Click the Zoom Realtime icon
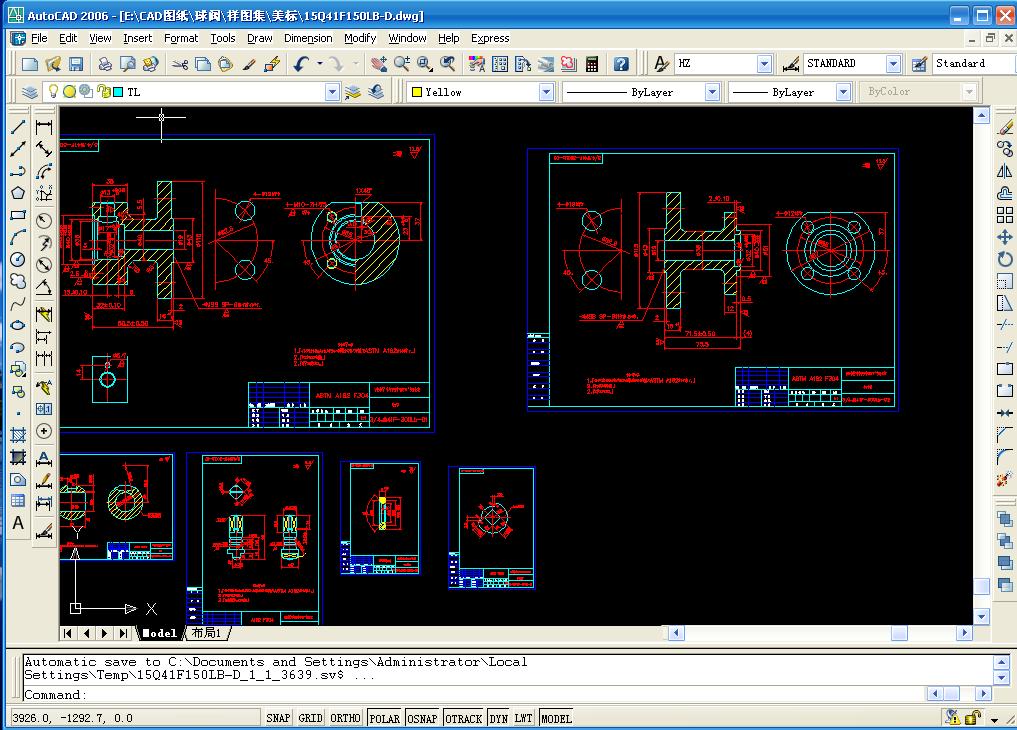 (x=401, y=64)
